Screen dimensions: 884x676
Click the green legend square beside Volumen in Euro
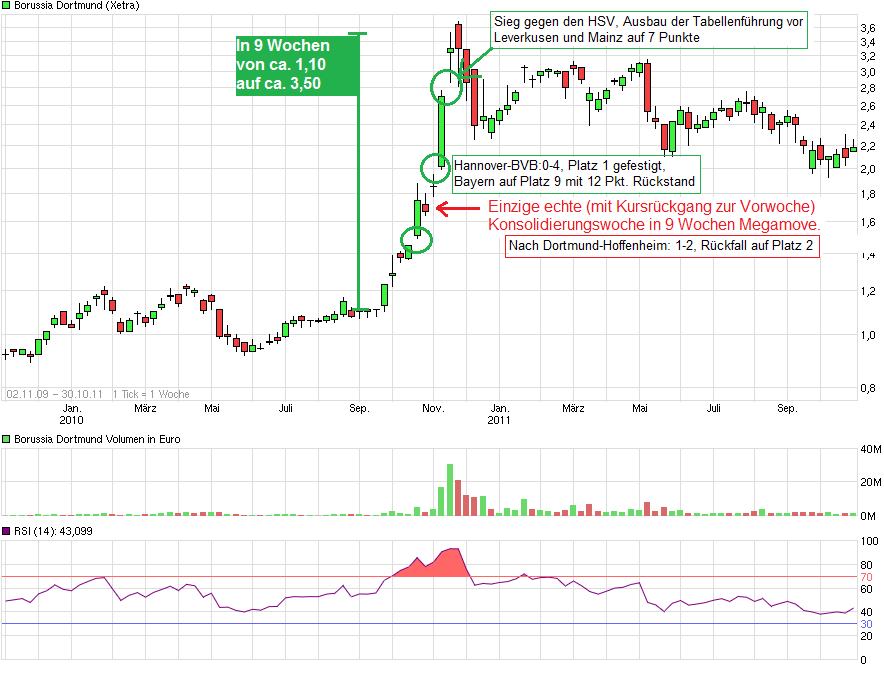[6, 439]
